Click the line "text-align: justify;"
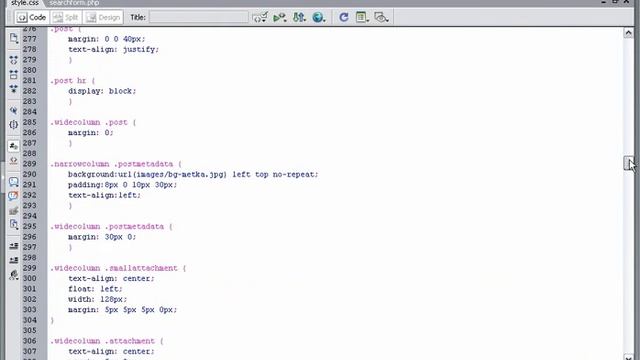 click(113, 49)
